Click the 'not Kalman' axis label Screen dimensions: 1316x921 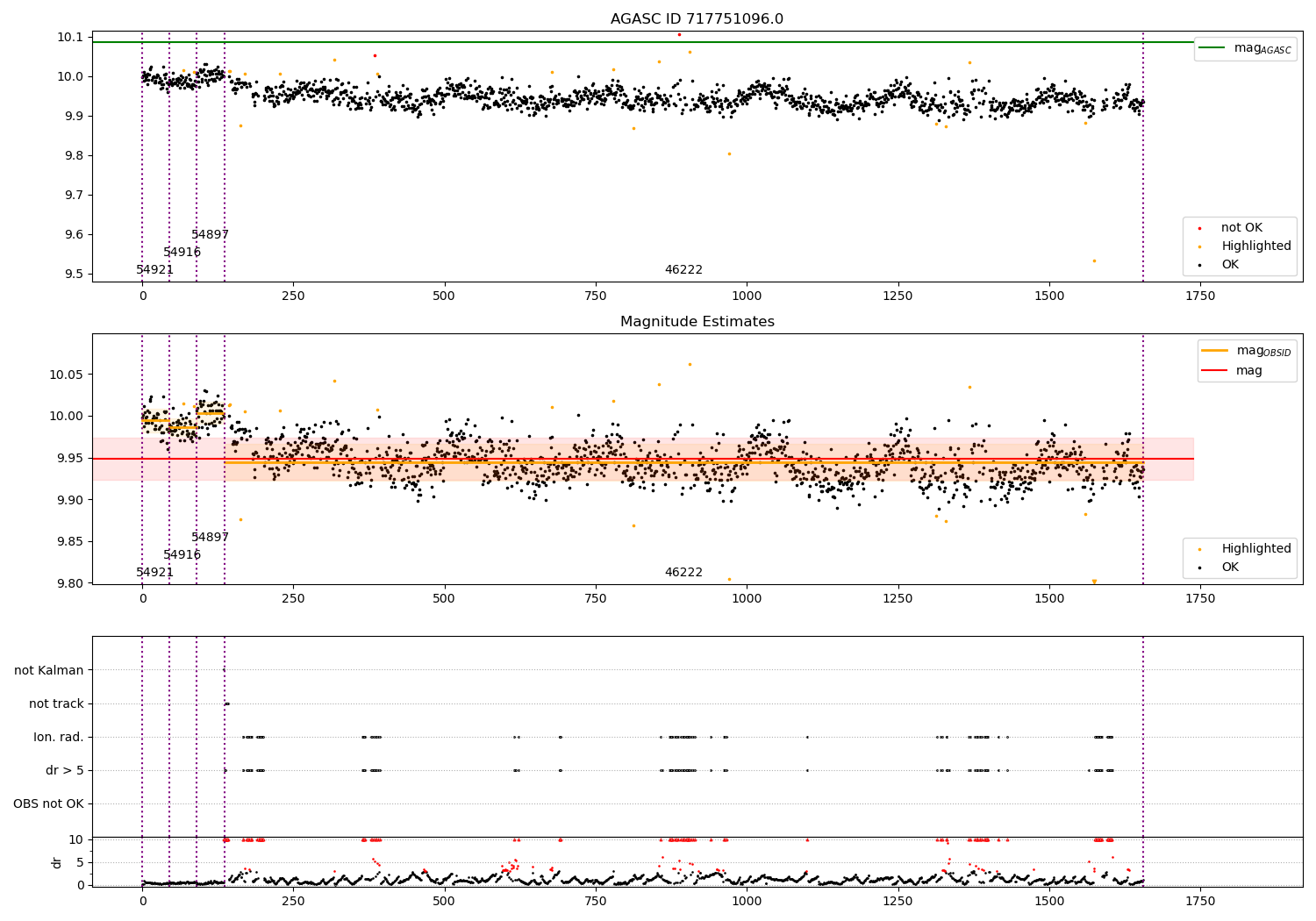tap(49, 671)
